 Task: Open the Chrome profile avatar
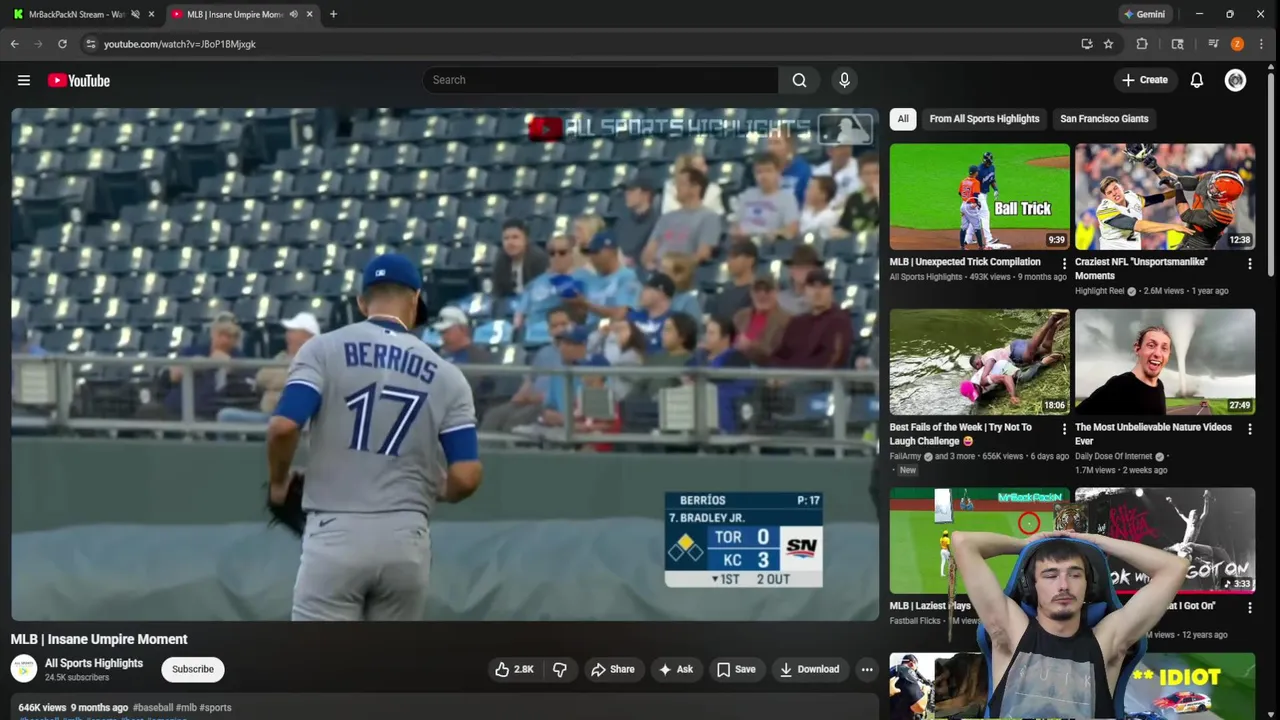(x=1237, y=44)
